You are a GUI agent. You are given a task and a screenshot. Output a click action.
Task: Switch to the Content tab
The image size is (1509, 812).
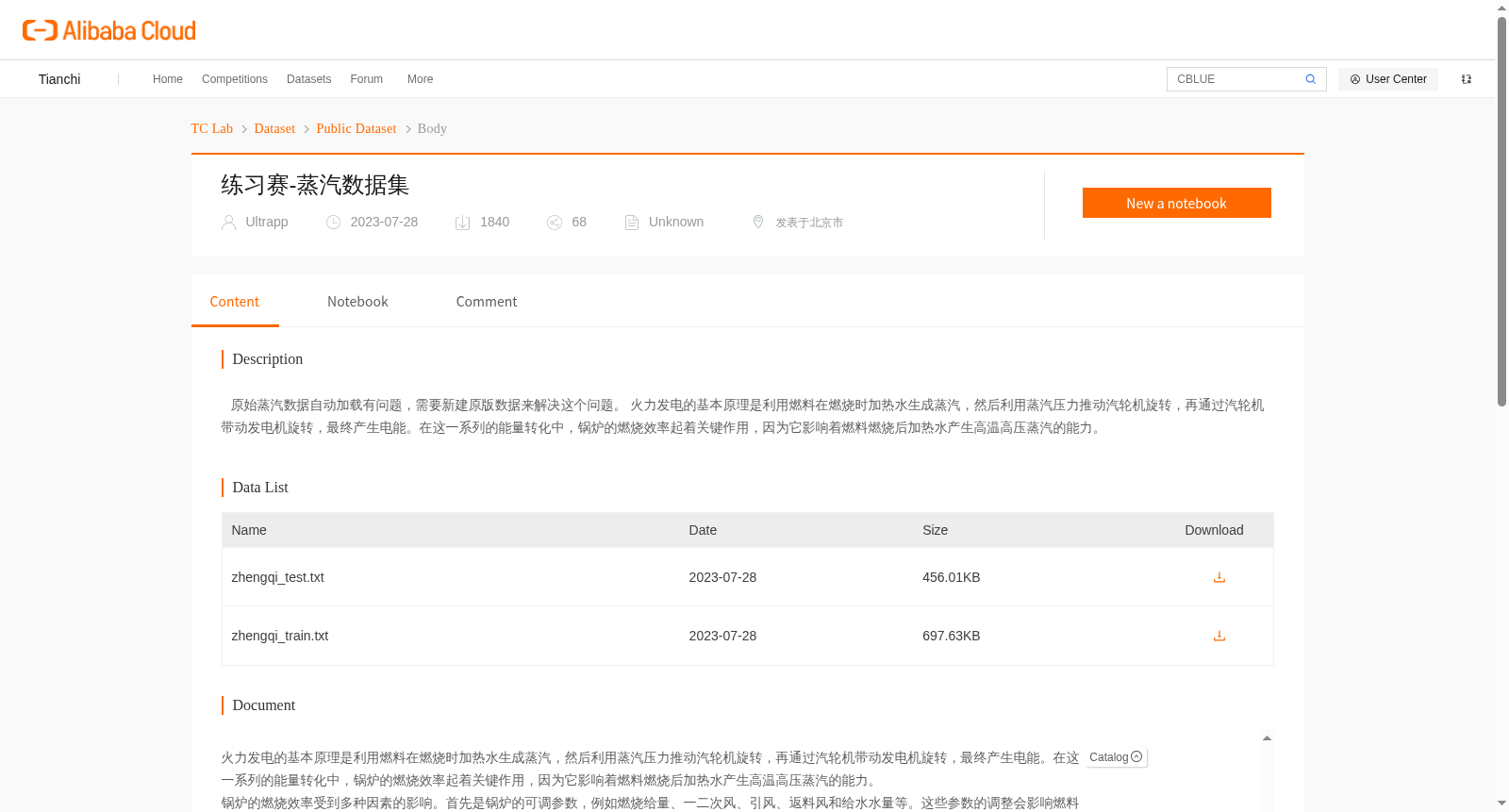tap(235, 302)
